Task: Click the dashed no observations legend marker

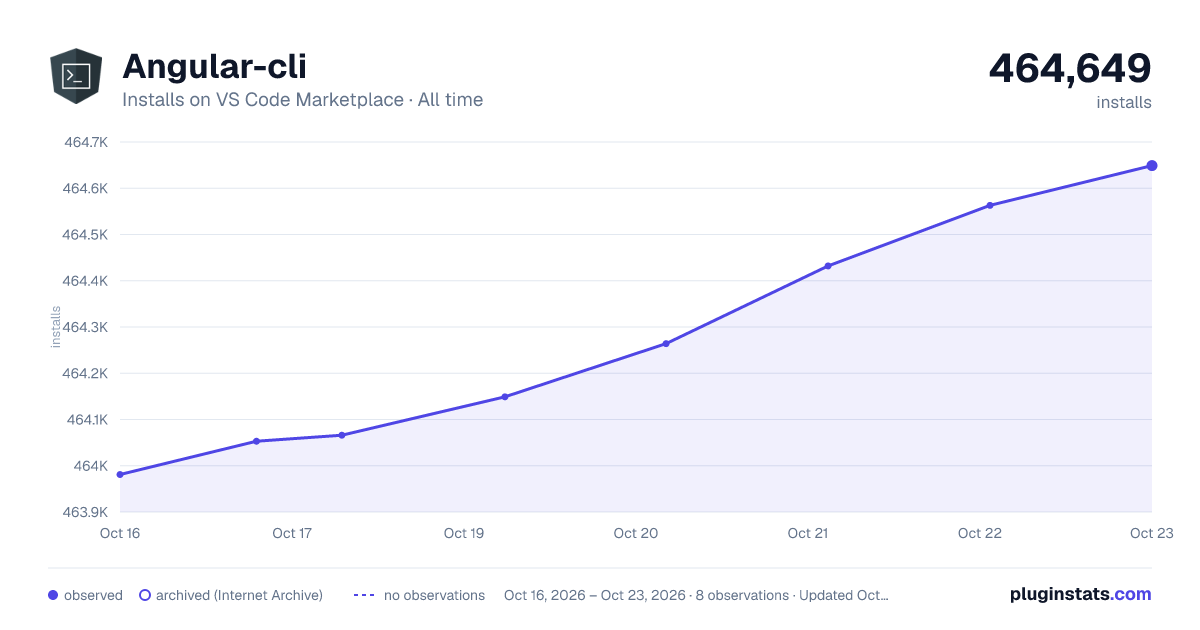Action: click(364, 595)
